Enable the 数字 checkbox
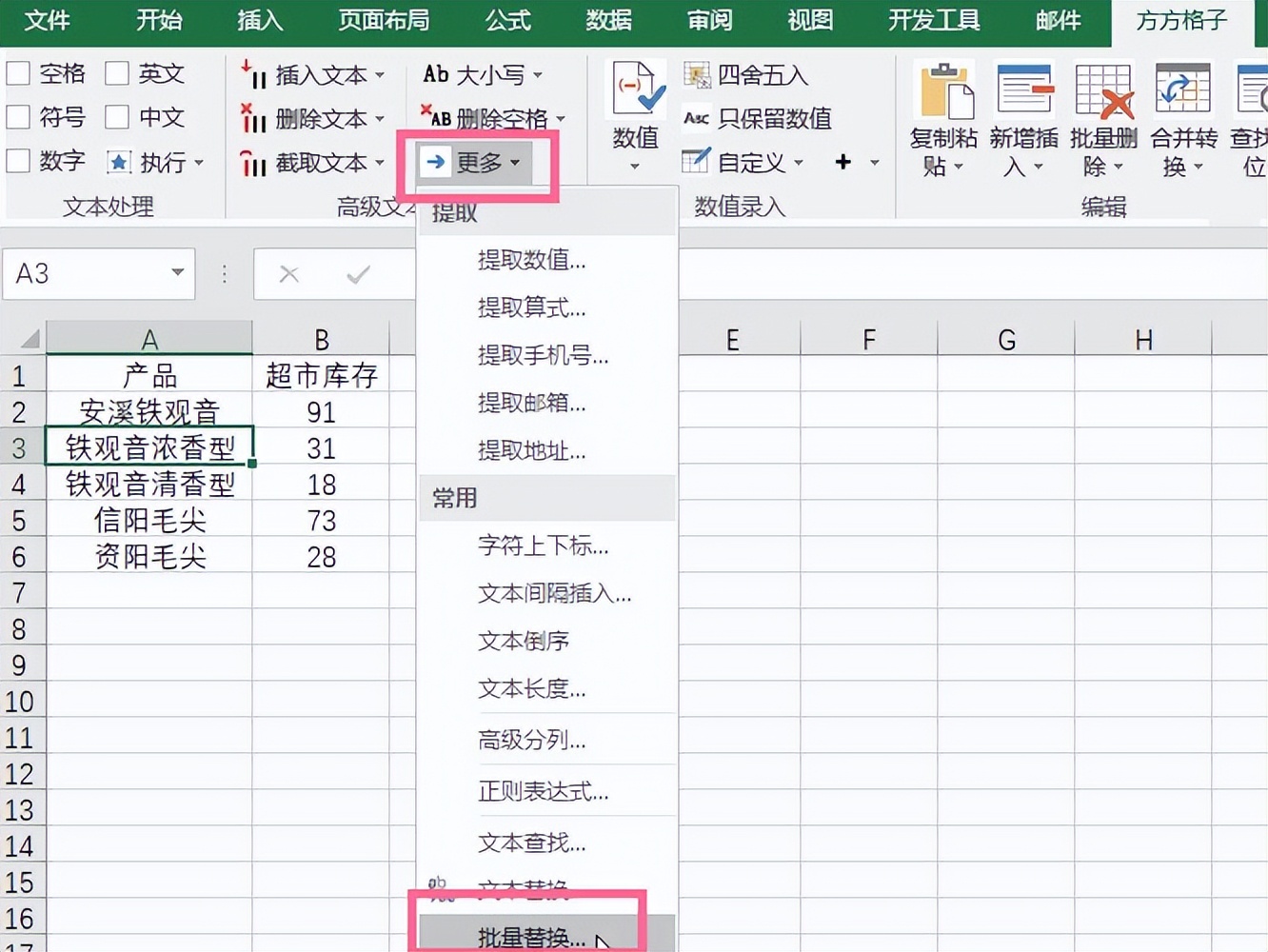The height and width of the screenshot is (952, 1268). click(17, 161)
